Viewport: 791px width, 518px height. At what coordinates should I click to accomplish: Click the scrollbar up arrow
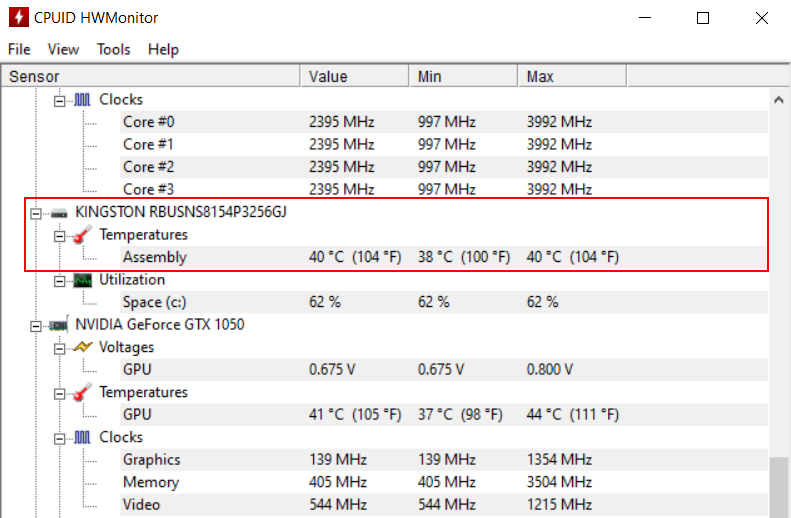(778, 100)
